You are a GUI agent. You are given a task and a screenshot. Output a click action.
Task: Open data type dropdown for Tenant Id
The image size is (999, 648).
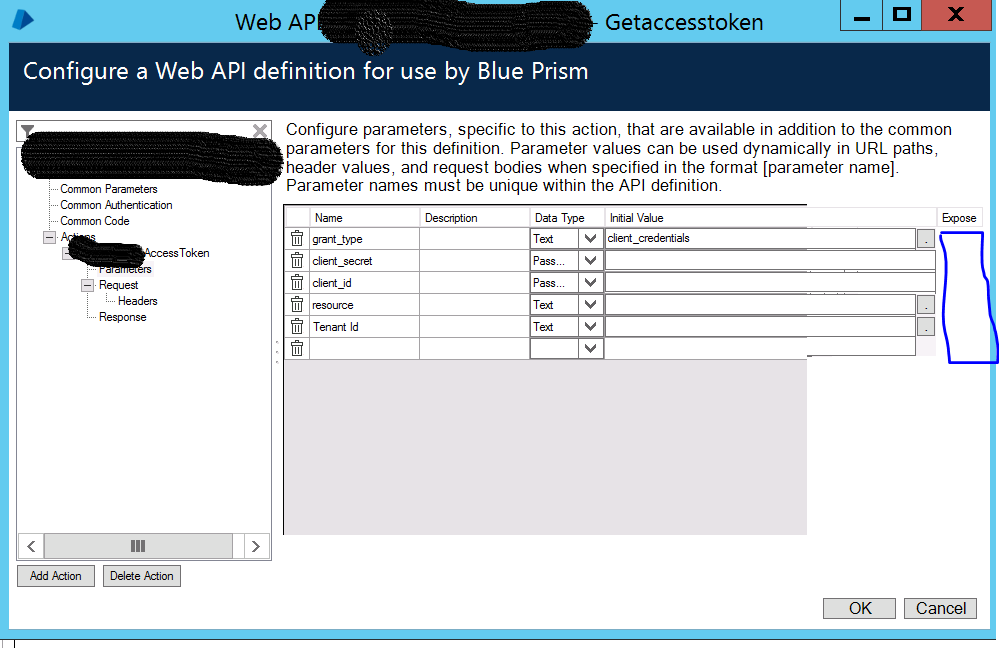[x=591, y=326]
